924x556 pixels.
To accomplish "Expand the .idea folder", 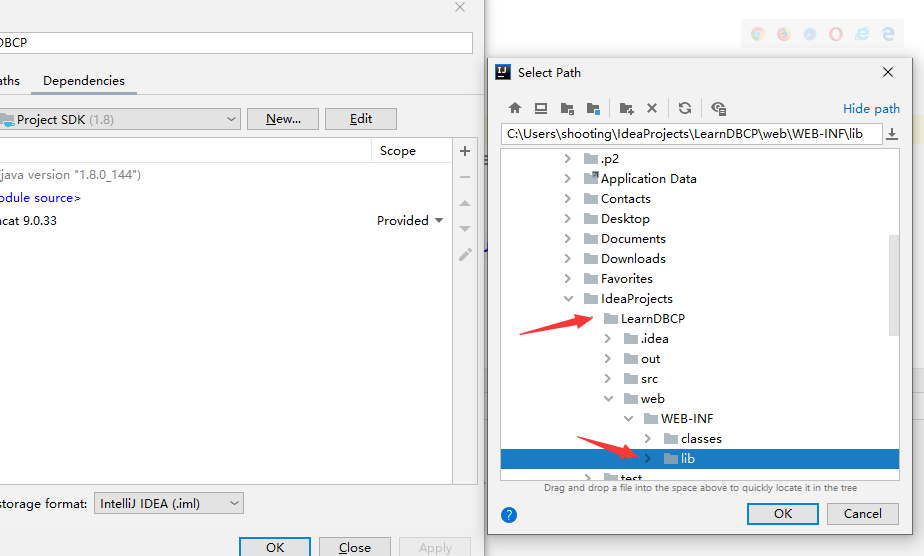I will pyautogui.click(x=608, y=339).
